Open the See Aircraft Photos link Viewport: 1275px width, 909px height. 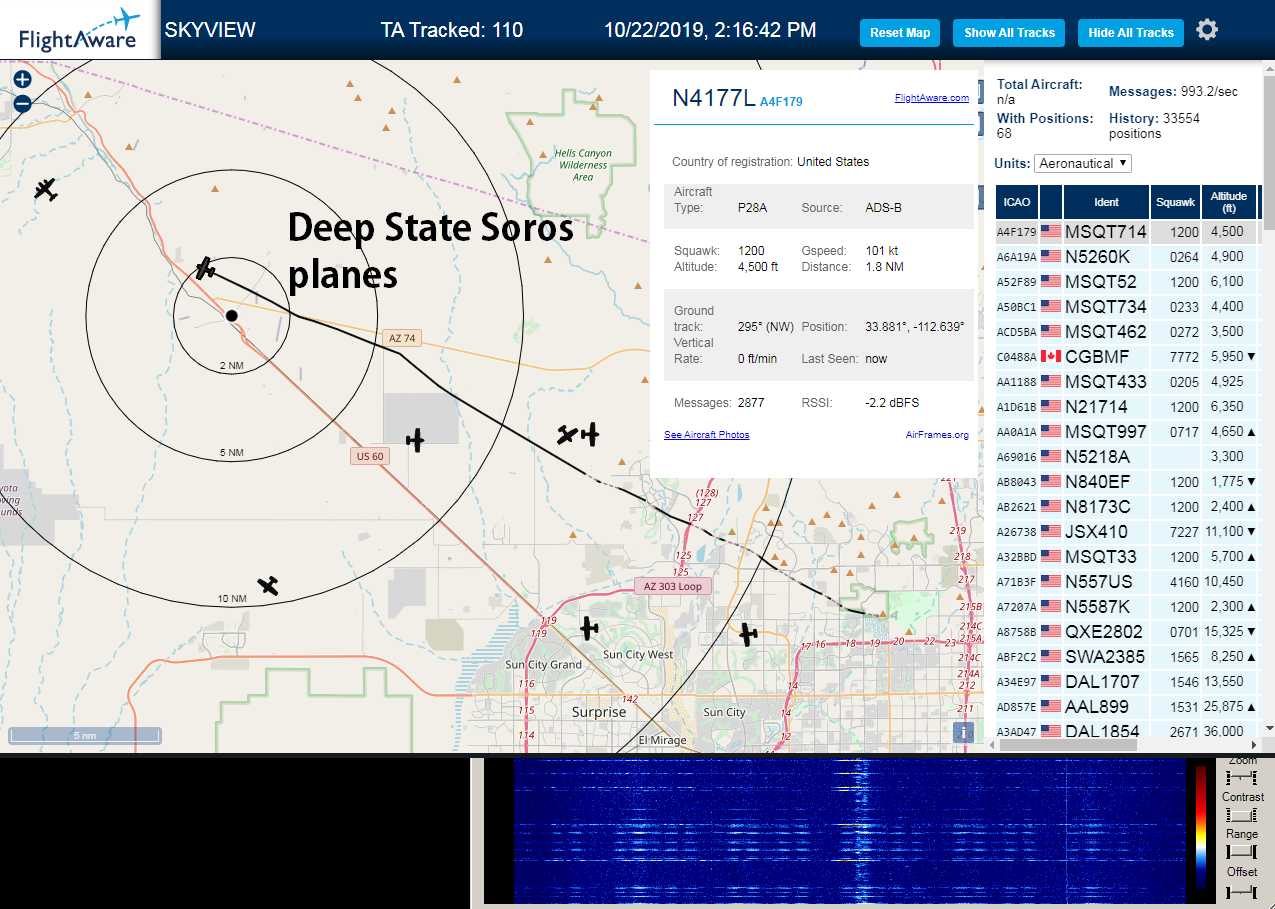(706, 435)
